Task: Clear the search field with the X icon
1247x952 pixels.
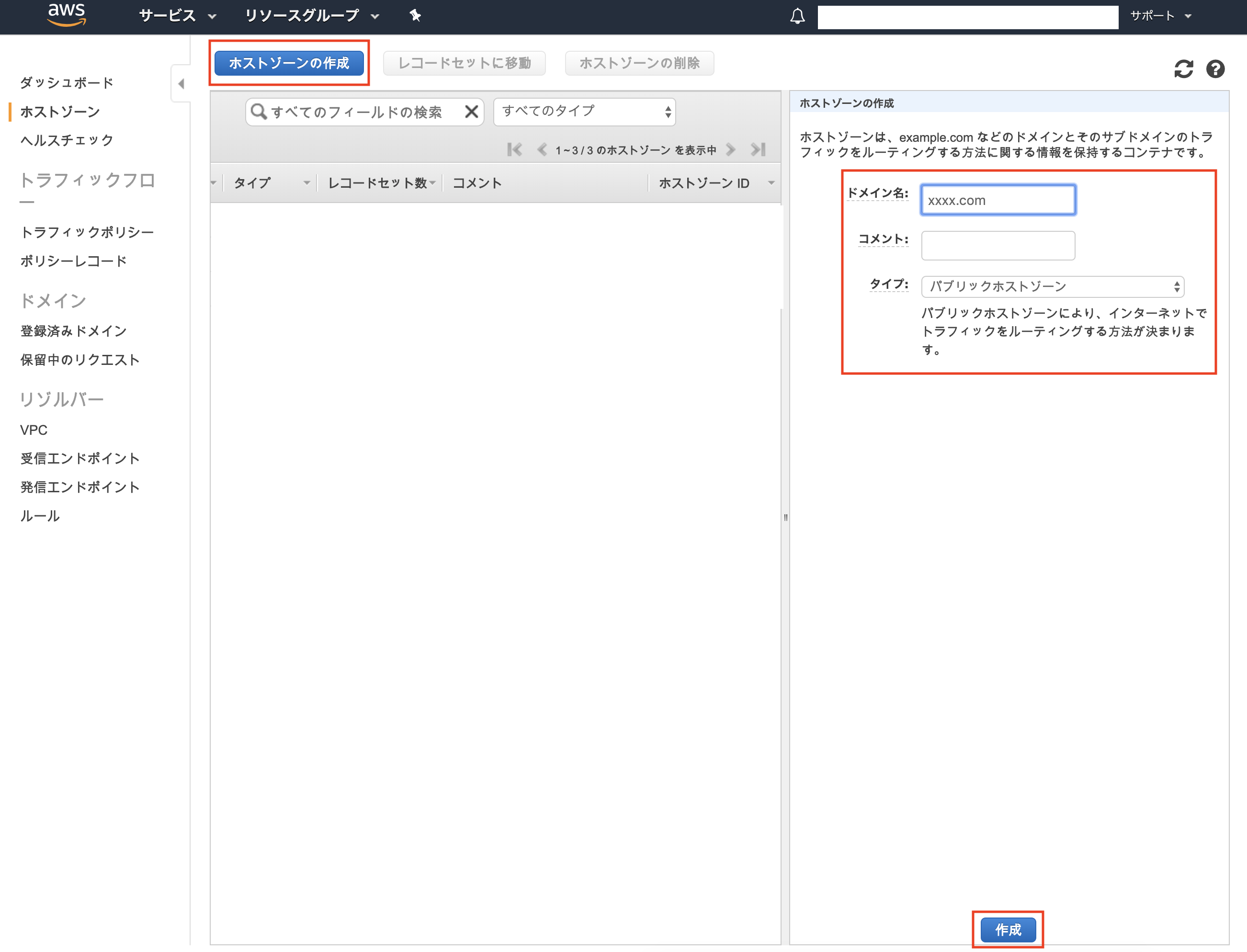Action: click(x=471, y=112)
